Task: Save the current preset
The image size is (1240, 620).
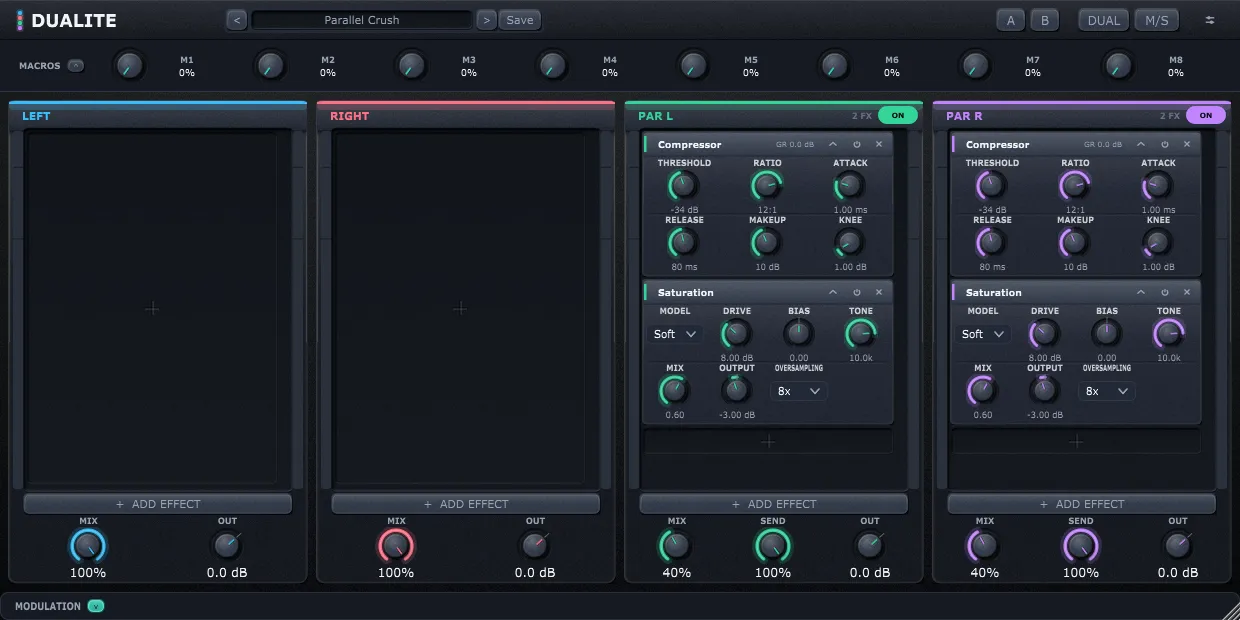Action: point(520,20)
